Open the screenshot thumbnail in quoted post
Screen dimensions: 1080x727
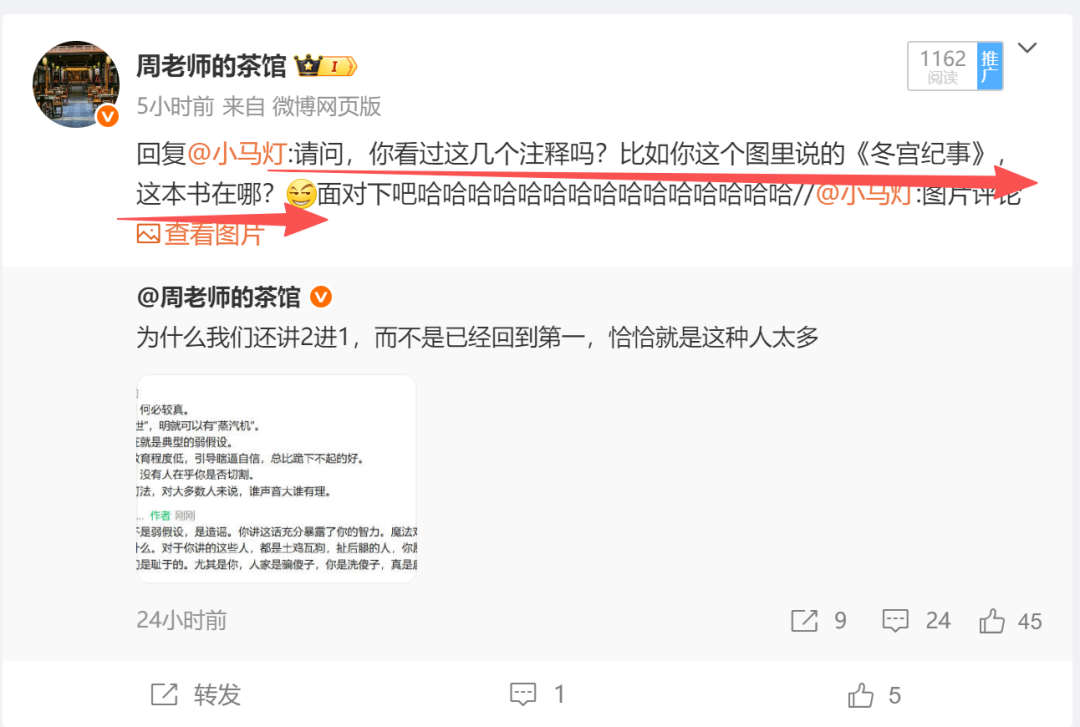(277, 479)
